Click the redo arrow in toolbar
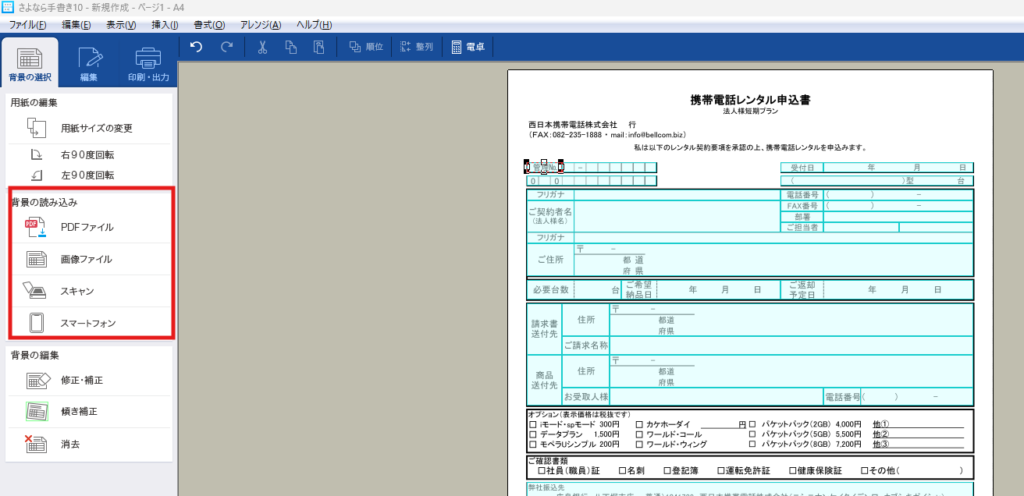The image size is (1024, 496). [x=227, y=47]
